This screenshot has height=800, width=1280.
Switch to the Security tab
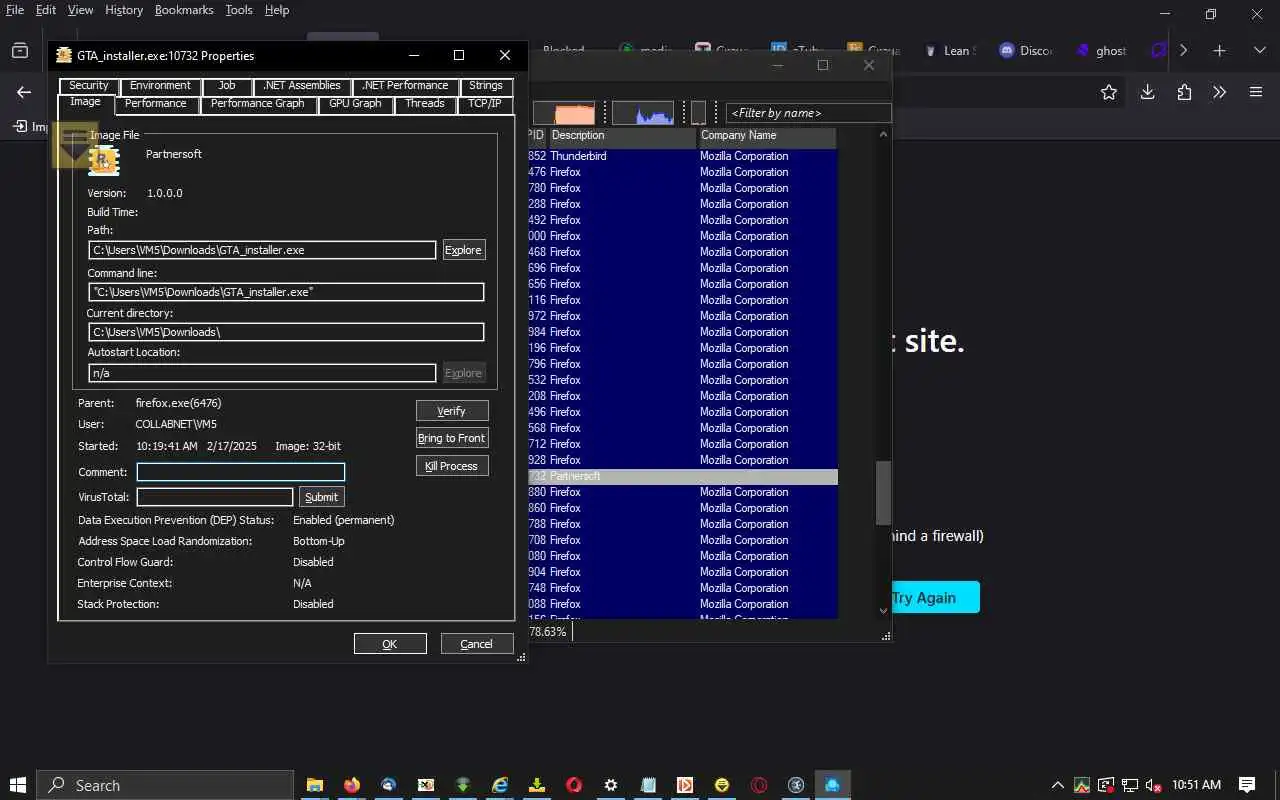coord(89,86)
